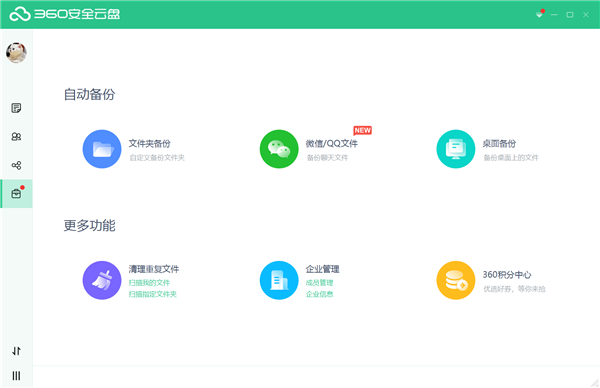The width and height of the screenshot is (600, 388).
Task: Click the 企业信息 link
Action: pos(320,294)
